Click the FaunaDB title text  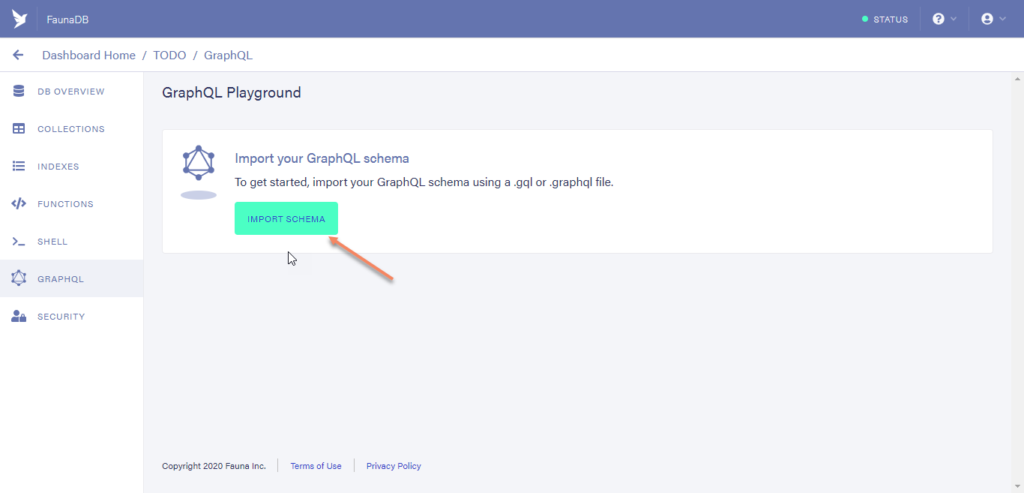tap(68, 20)
